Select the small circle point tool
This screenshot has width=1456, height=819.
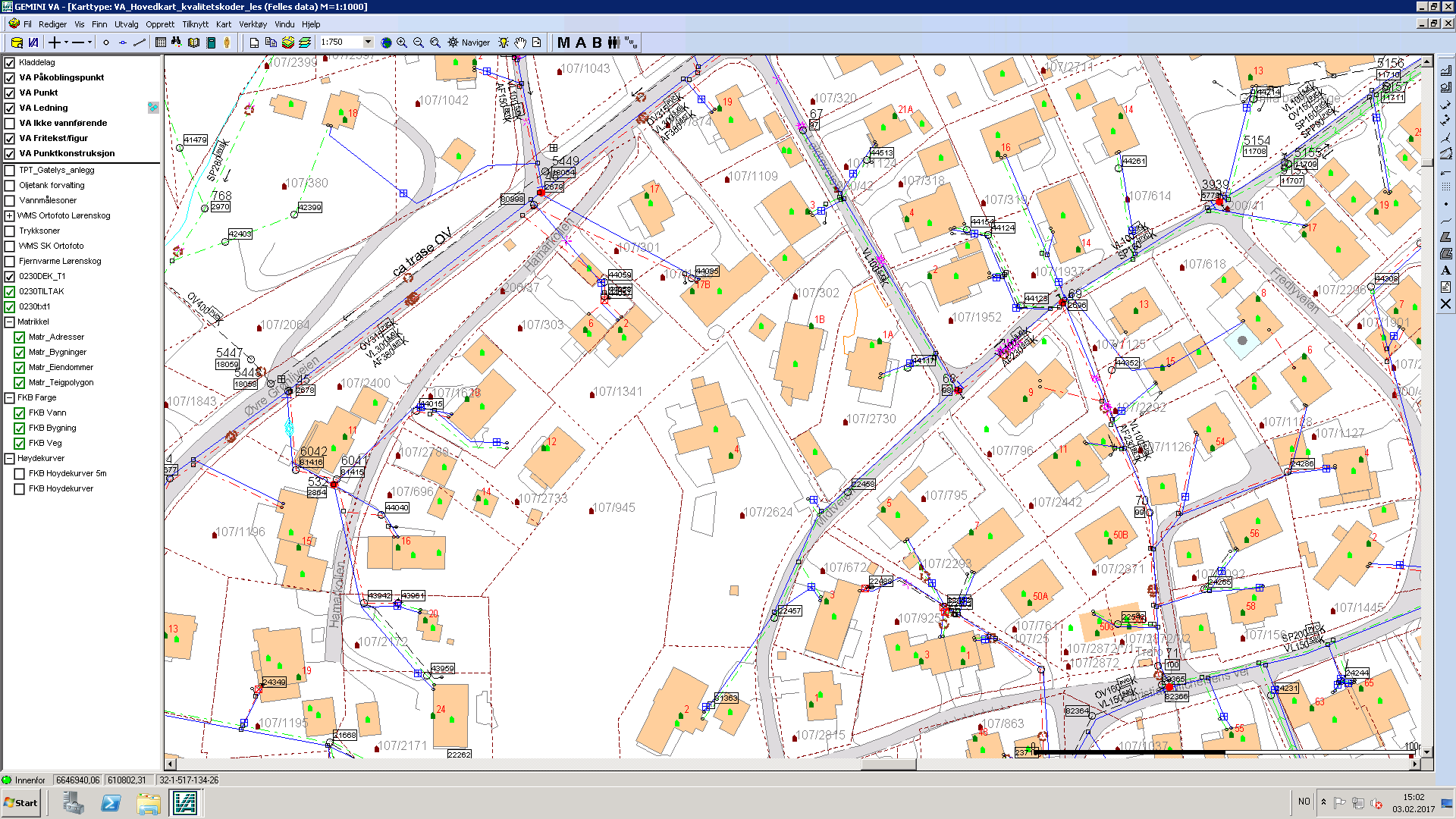click(x=106, y=42)
